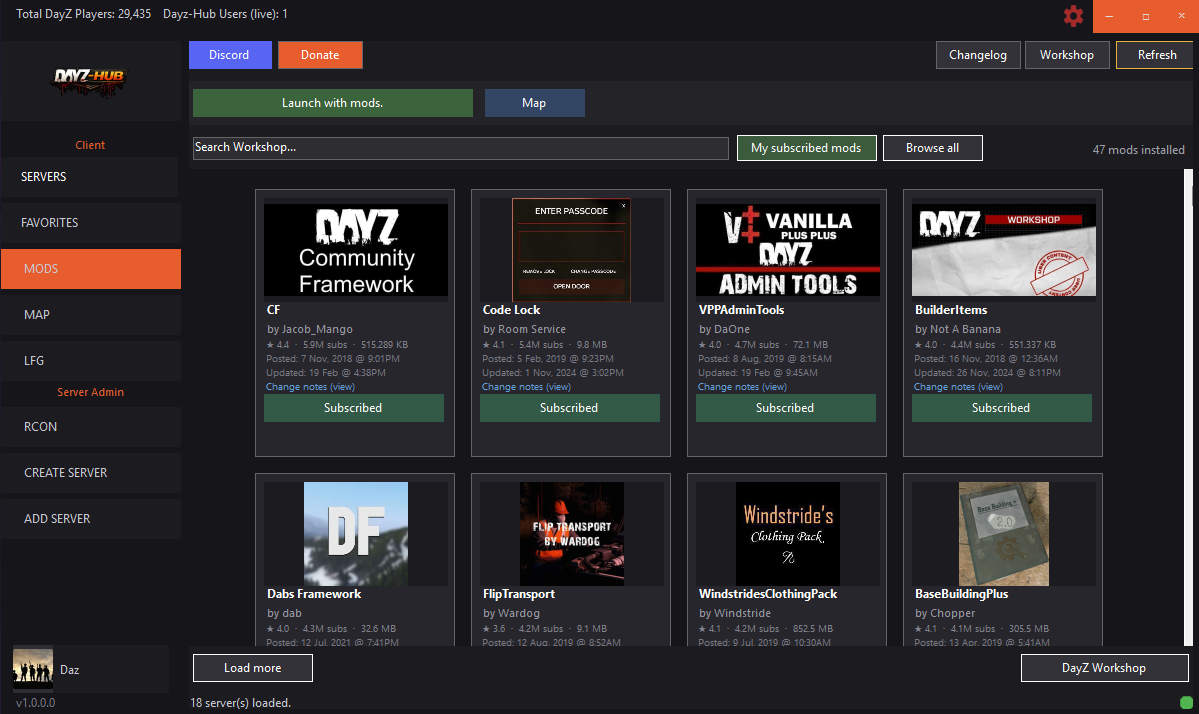Viewport: 1199px width, 714px height.
Task: Unsubscribe from the Code Lock mod
Action: tap(569, 407)
